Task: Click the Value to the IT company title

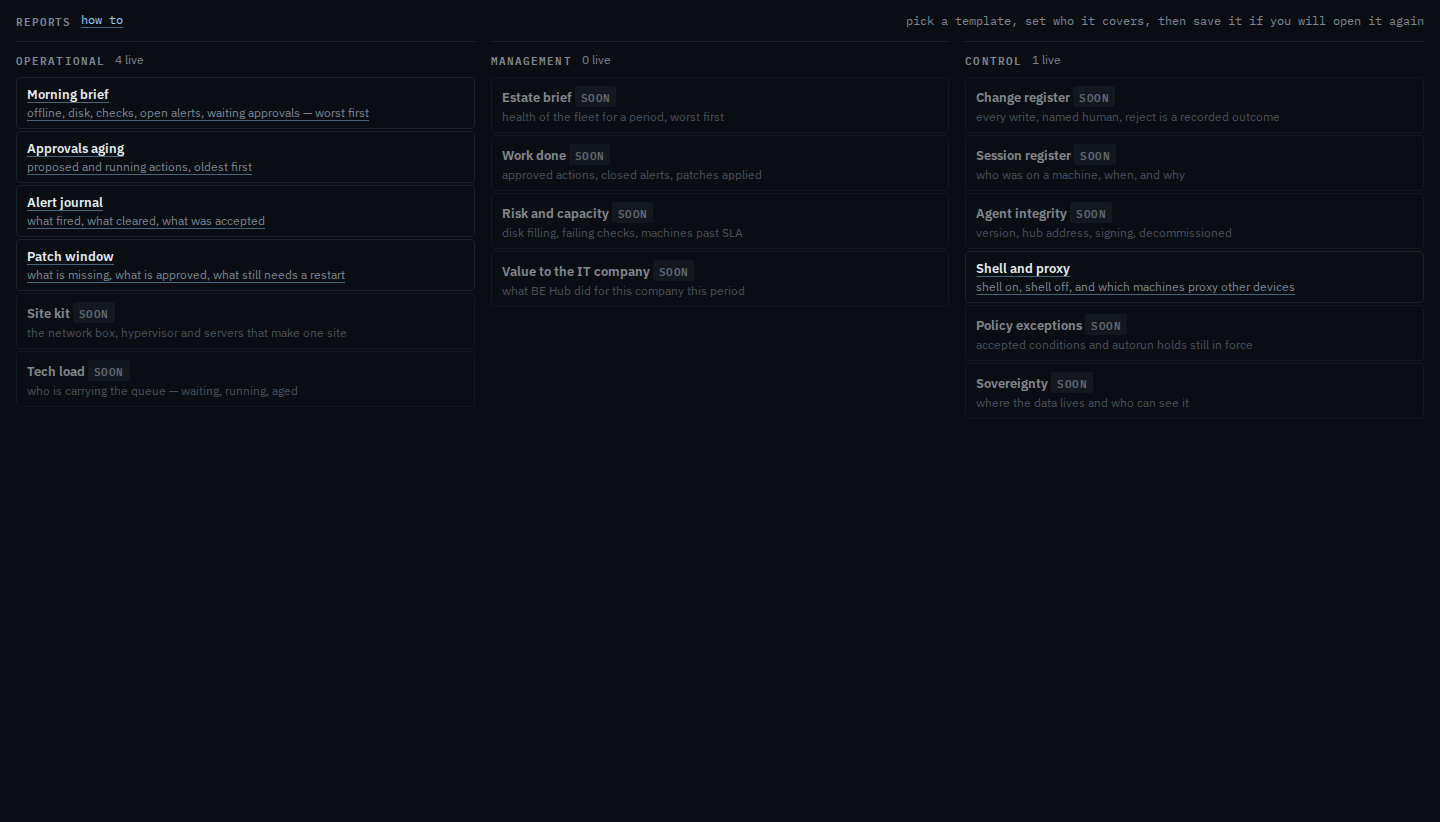Action: pyautogui.click(x=576, y=271)
